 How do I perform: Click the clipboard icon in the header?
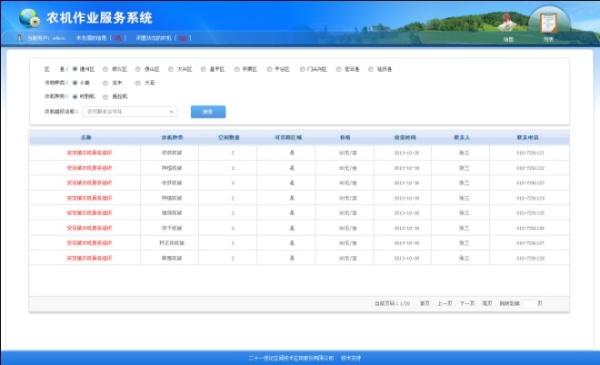(x=548, y=22)
